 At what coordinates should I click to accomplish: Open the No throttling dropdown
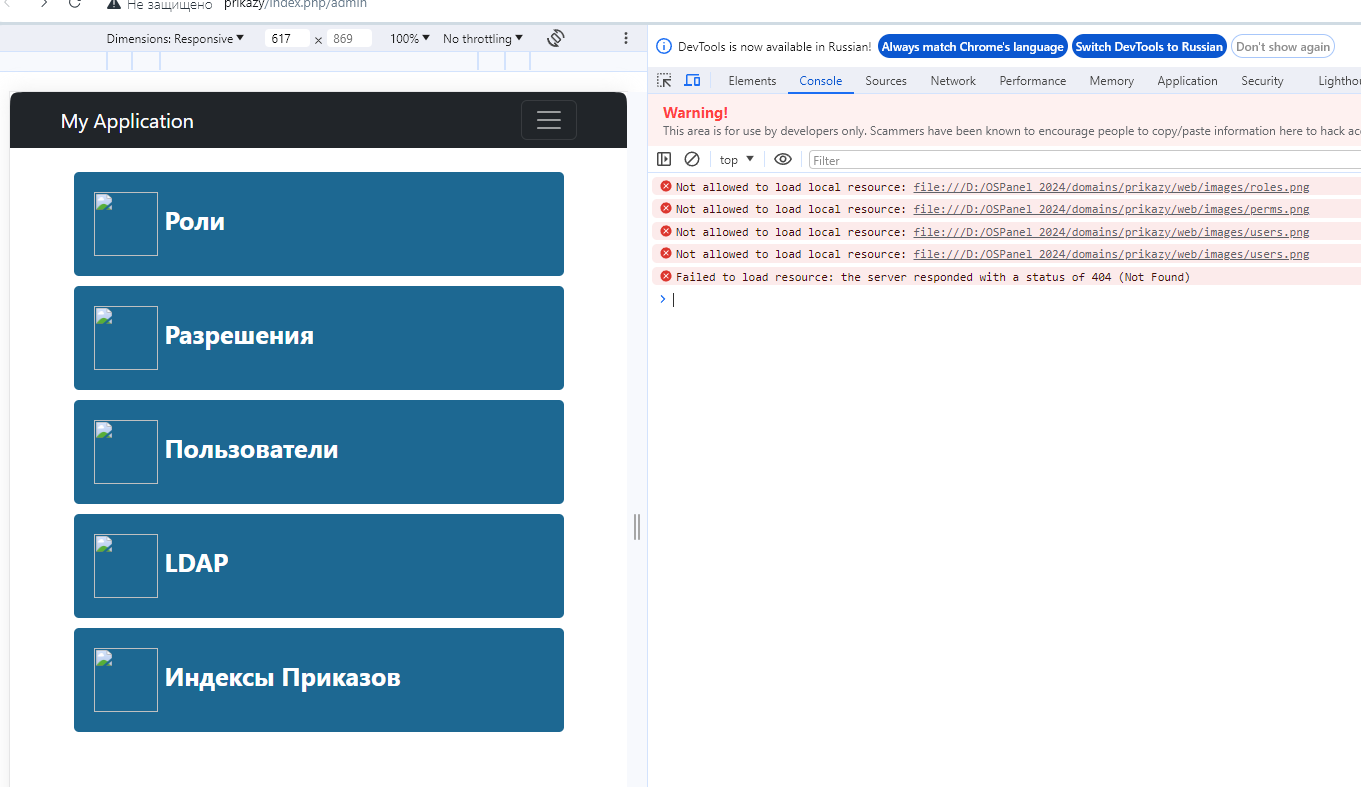tap(482, 38)
